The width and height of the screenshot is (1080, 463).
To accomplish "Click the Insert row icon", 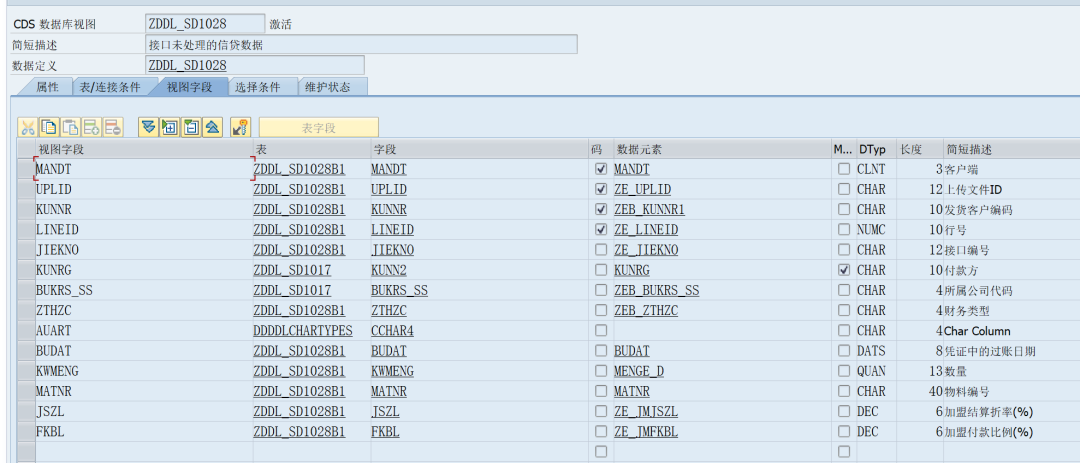I will (92, 127).
